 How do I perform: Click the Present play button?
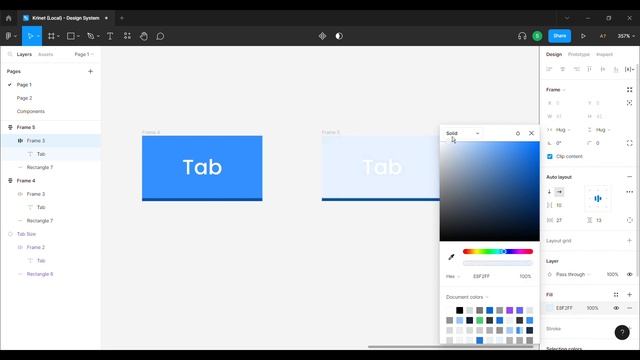[x=583, y=36]
